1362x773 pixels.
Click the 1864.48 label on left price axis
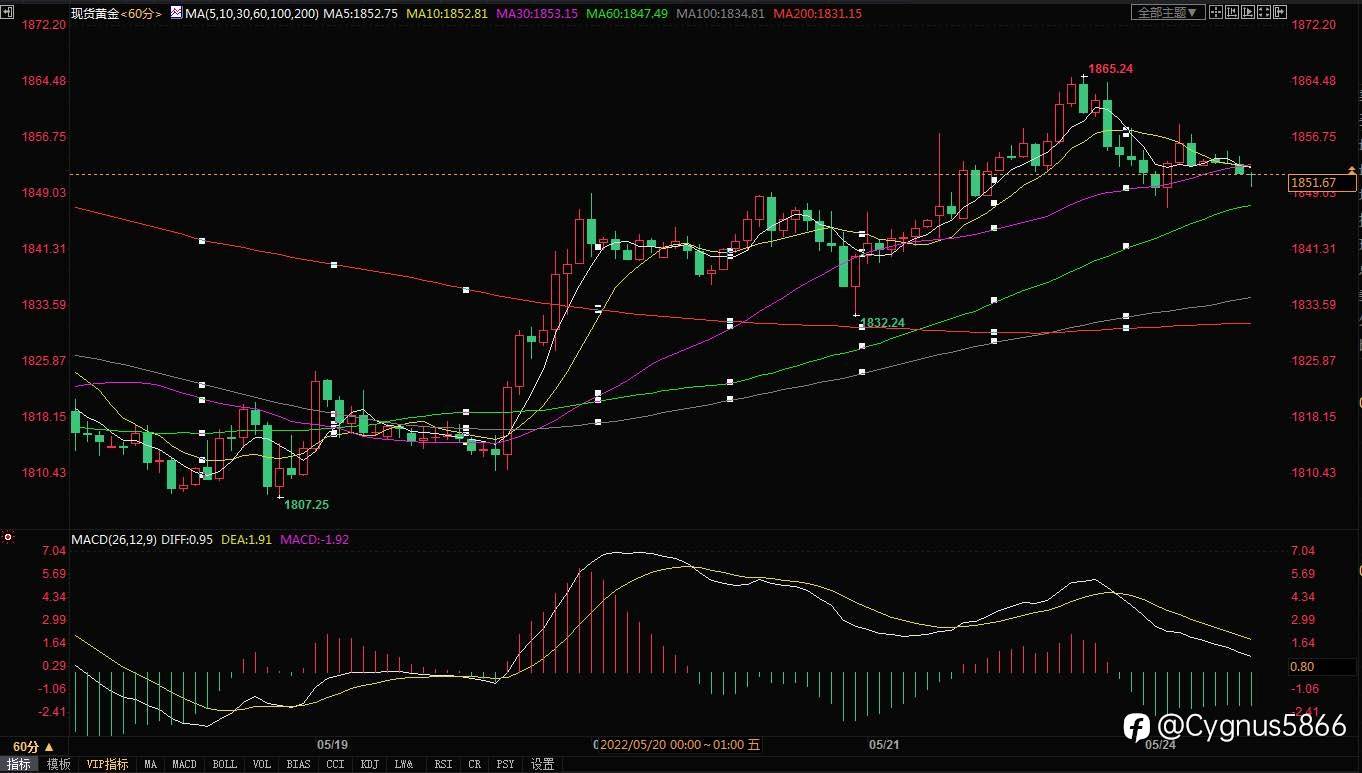coord(44,81)
